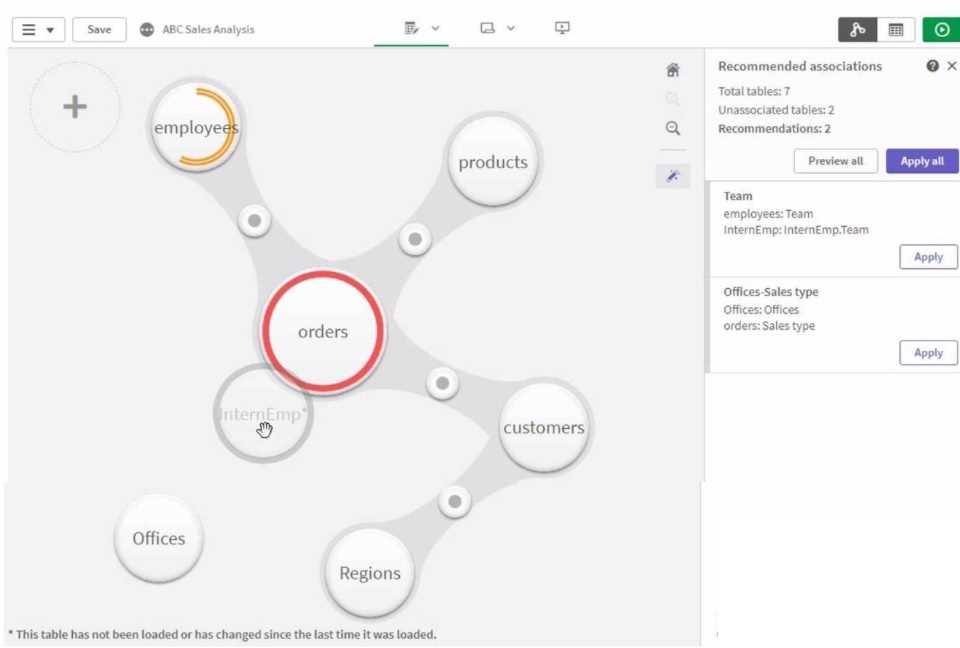960x648 pixels.
Task: Switch to the table view of data
Action: pyautogui.click(x=895, y=30)
